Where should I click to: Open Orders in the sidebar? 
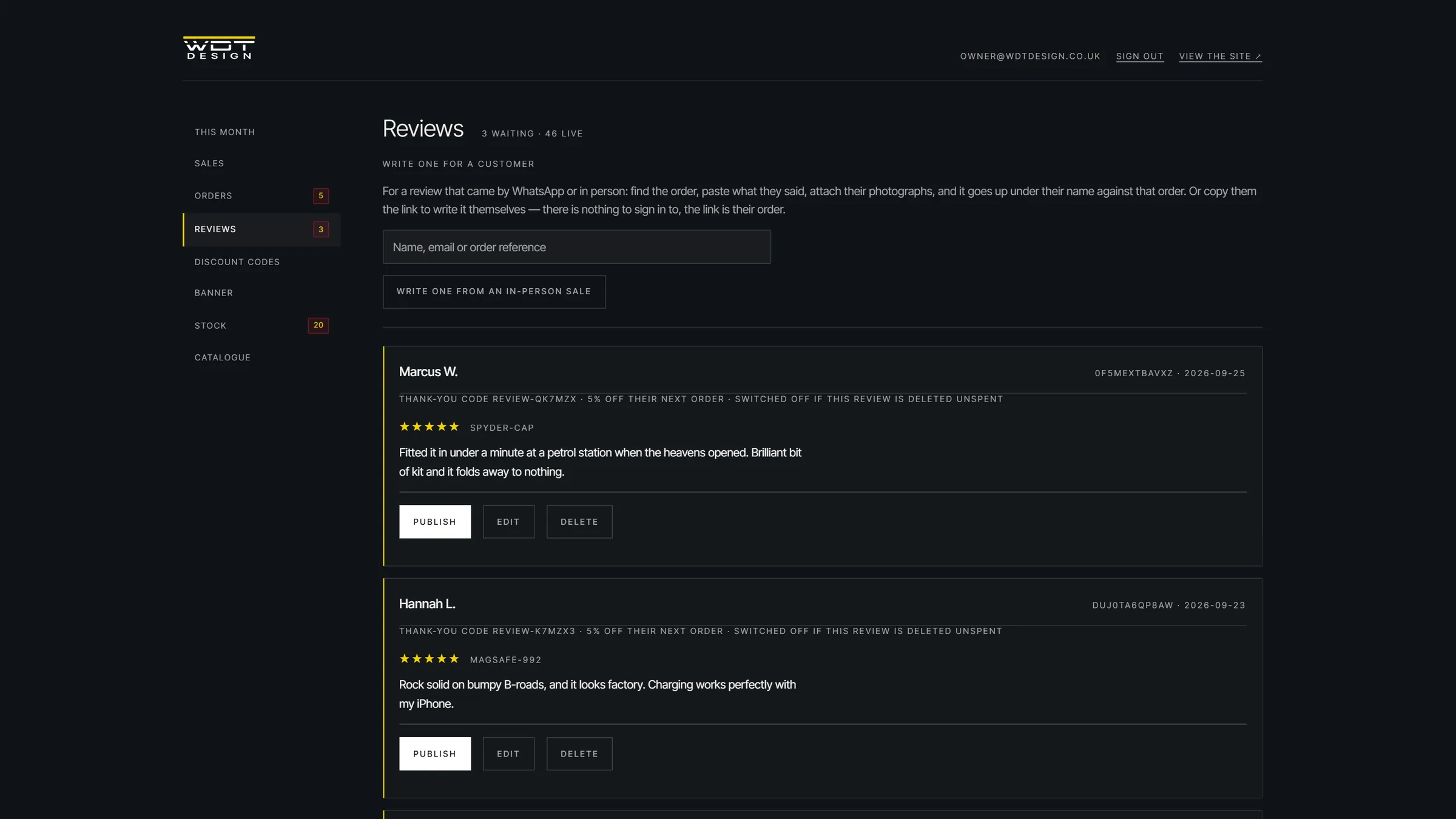coord(261,195)
